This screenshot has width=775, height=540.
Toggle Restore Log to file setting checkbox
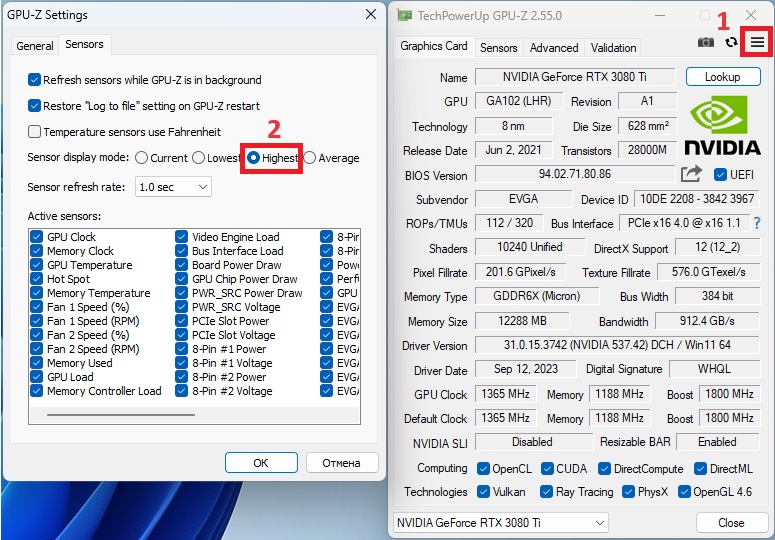tap(34, 106)
